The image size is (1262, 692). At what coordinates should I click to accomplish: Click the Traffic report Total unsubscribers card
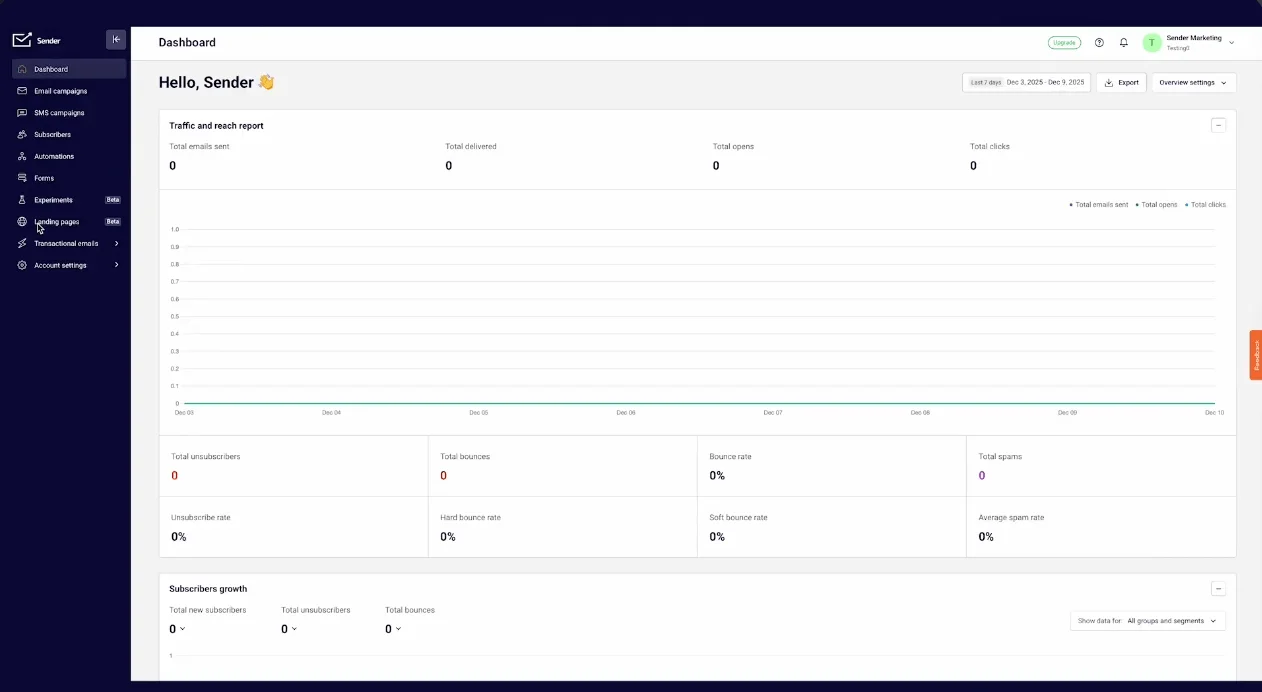coord(294,466)
